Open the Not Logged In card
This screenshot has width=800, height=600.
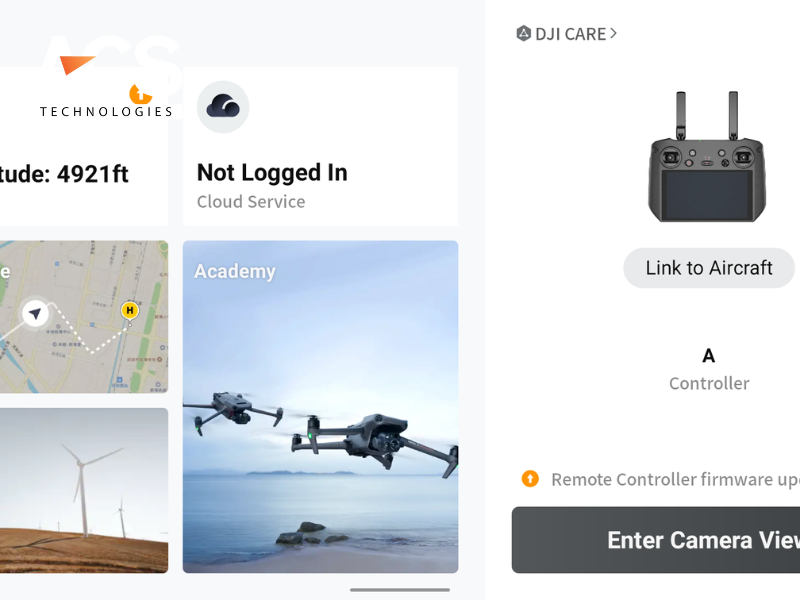pos(320,146)
